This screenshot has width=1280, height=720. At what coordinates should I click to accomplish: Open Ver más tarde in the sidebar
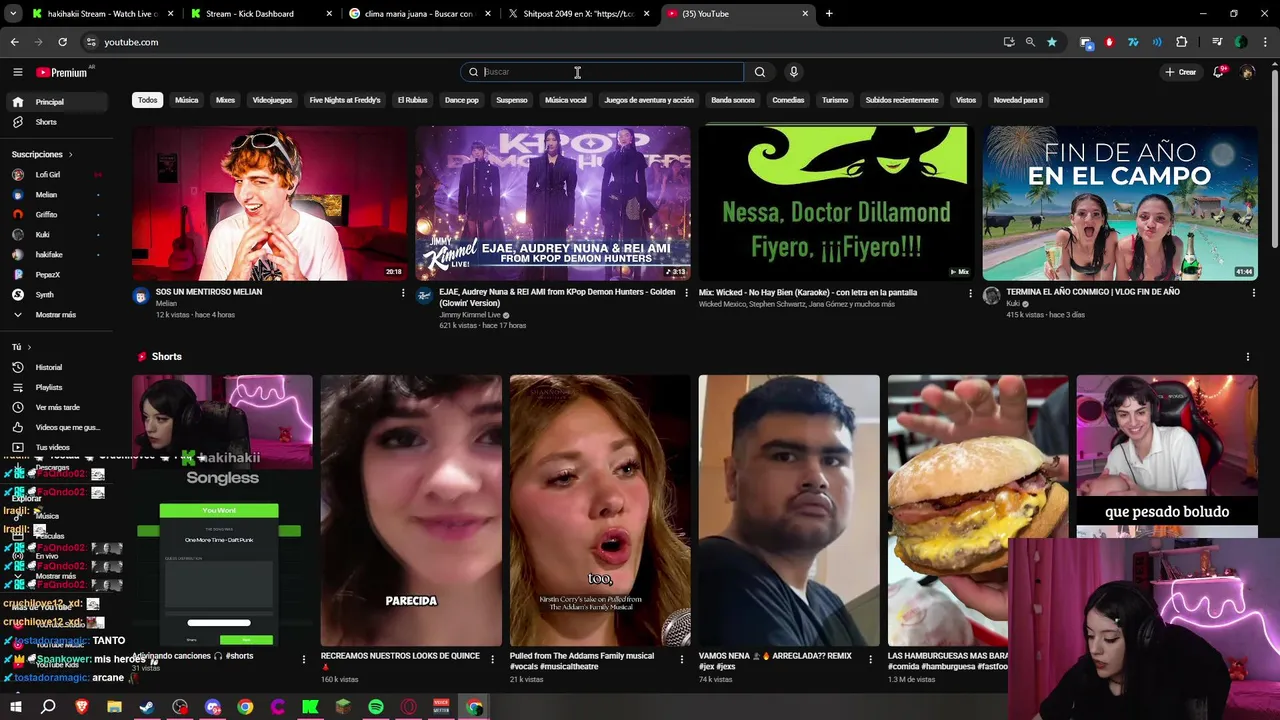coord(55,407)
